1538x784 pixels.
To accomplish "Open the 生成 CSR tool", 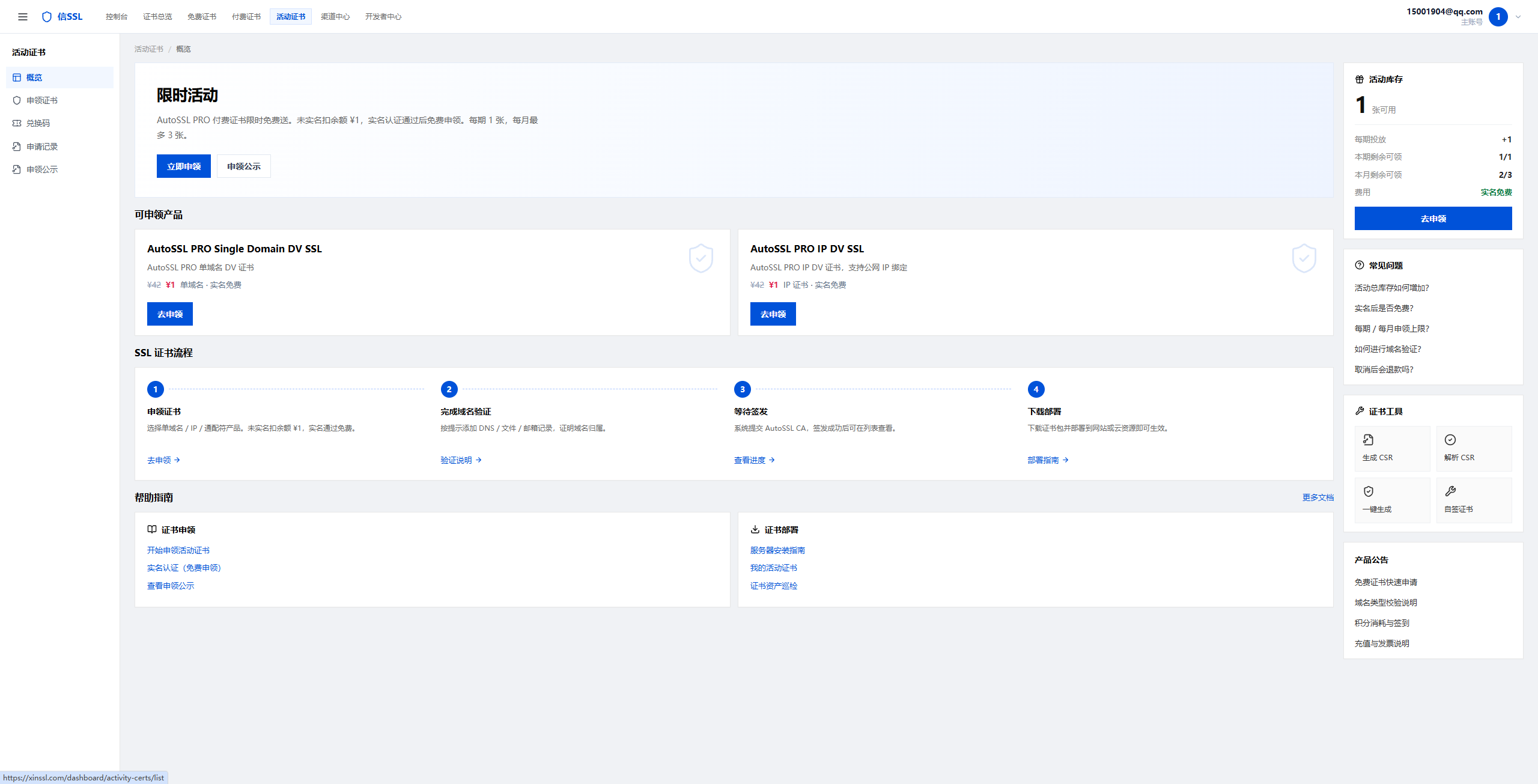I will 1393,449.
